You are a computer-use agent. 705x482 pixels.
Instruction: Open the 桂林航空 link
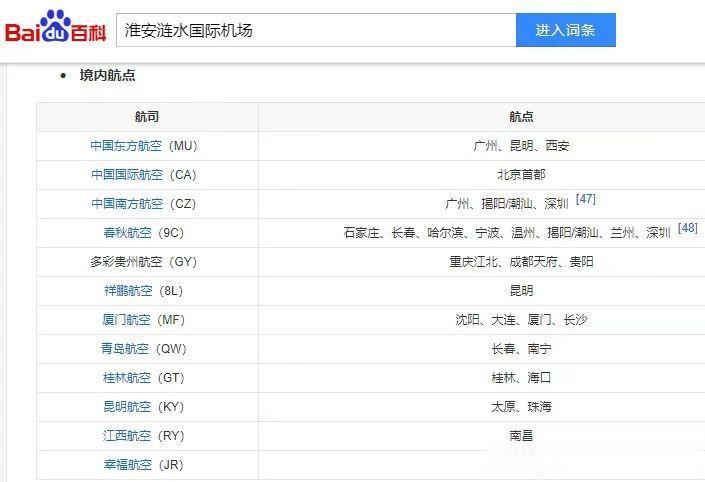click(x=127, y=378)
